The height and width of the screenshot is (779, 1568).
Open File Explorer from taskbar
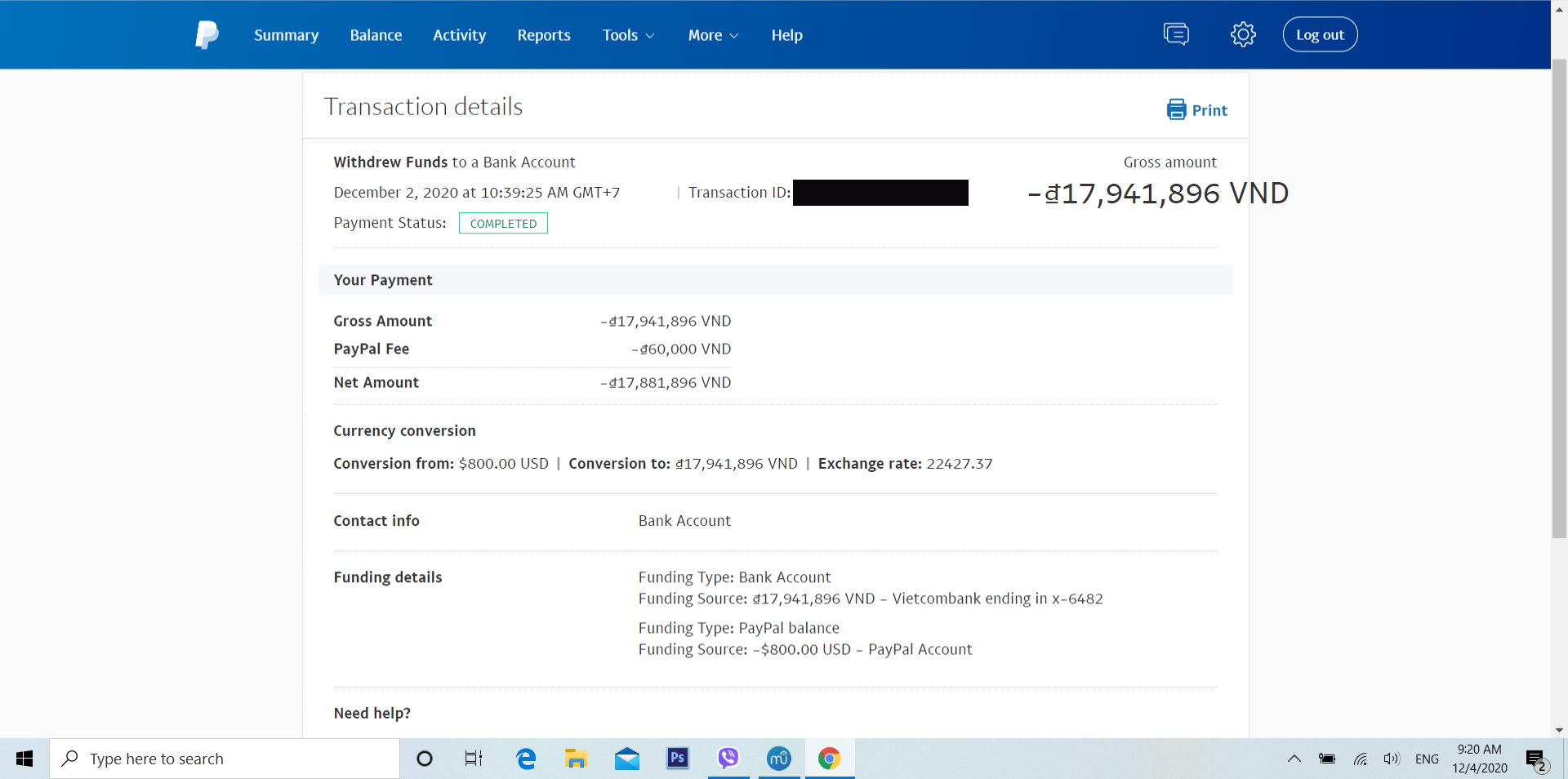click(576, 759)
